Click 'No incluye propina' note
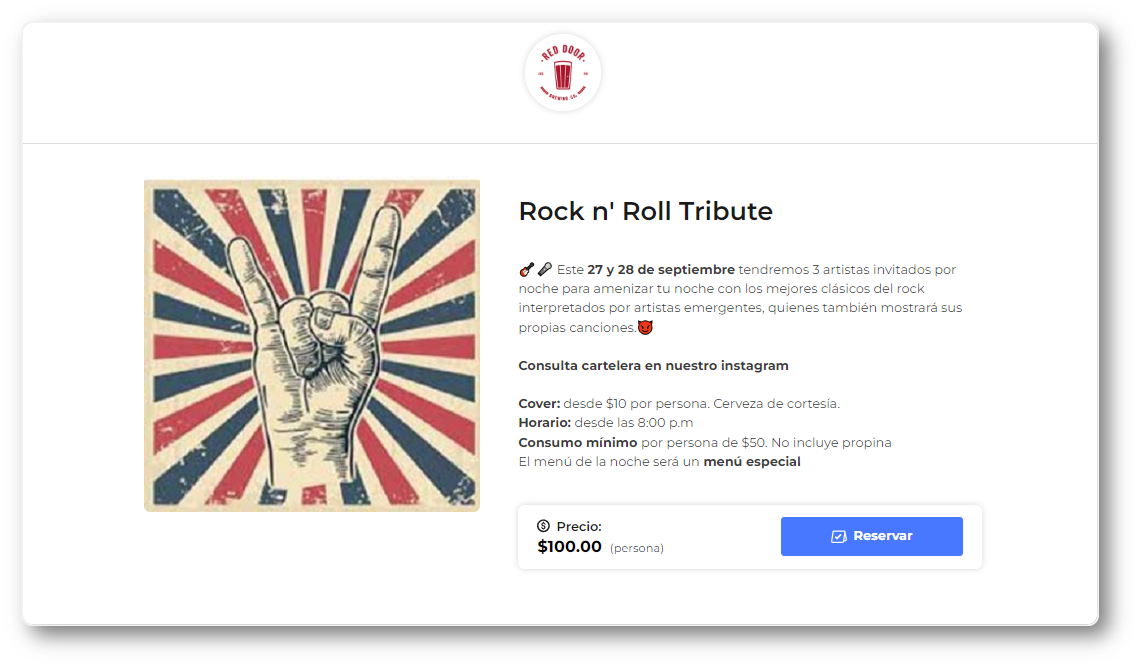Image resolution: width=1141 pixels, height=668 pixels. 832,443
